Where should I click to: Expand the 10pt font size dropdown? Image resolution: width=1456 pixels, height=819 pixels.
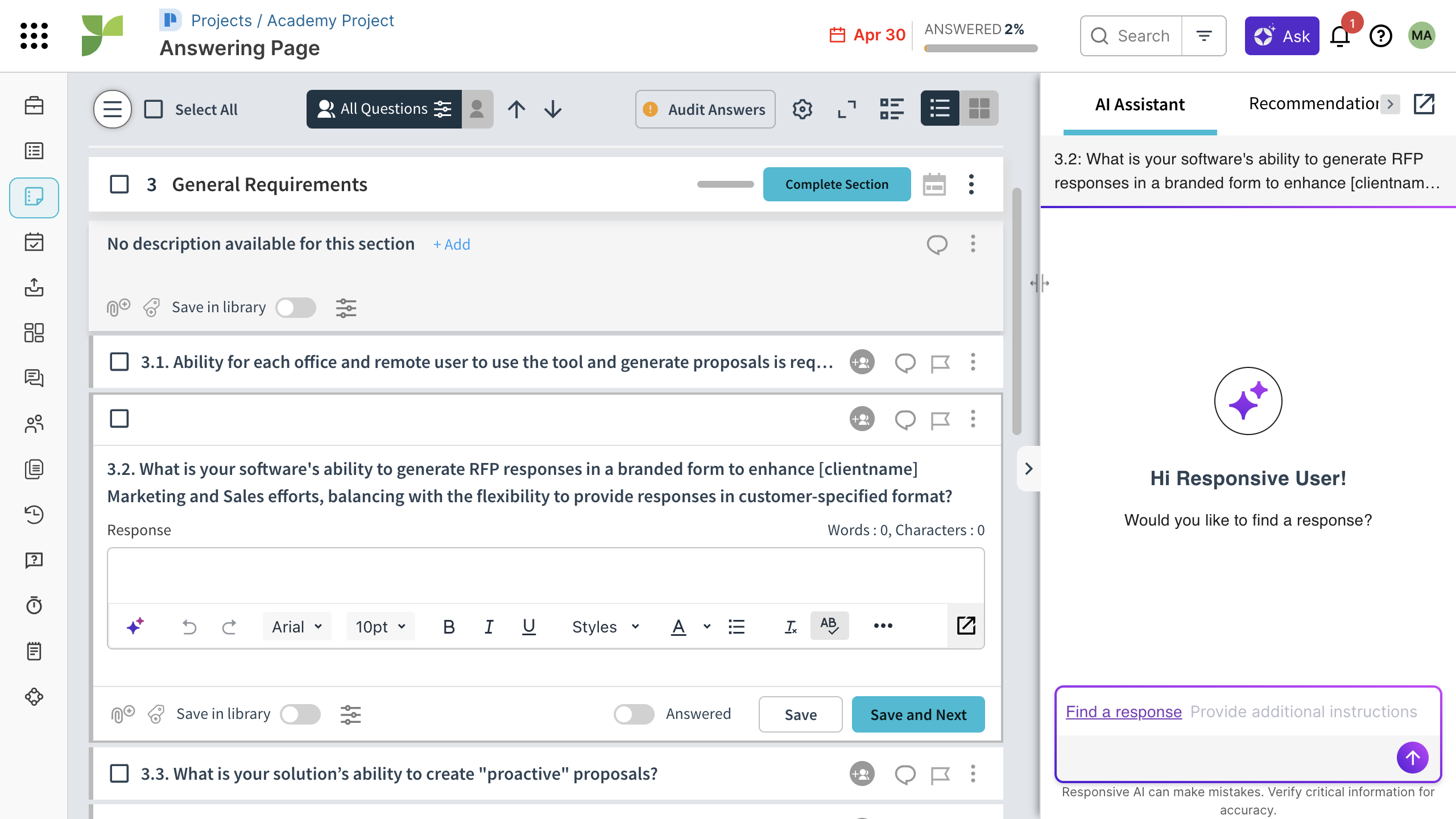pos(380,627)
